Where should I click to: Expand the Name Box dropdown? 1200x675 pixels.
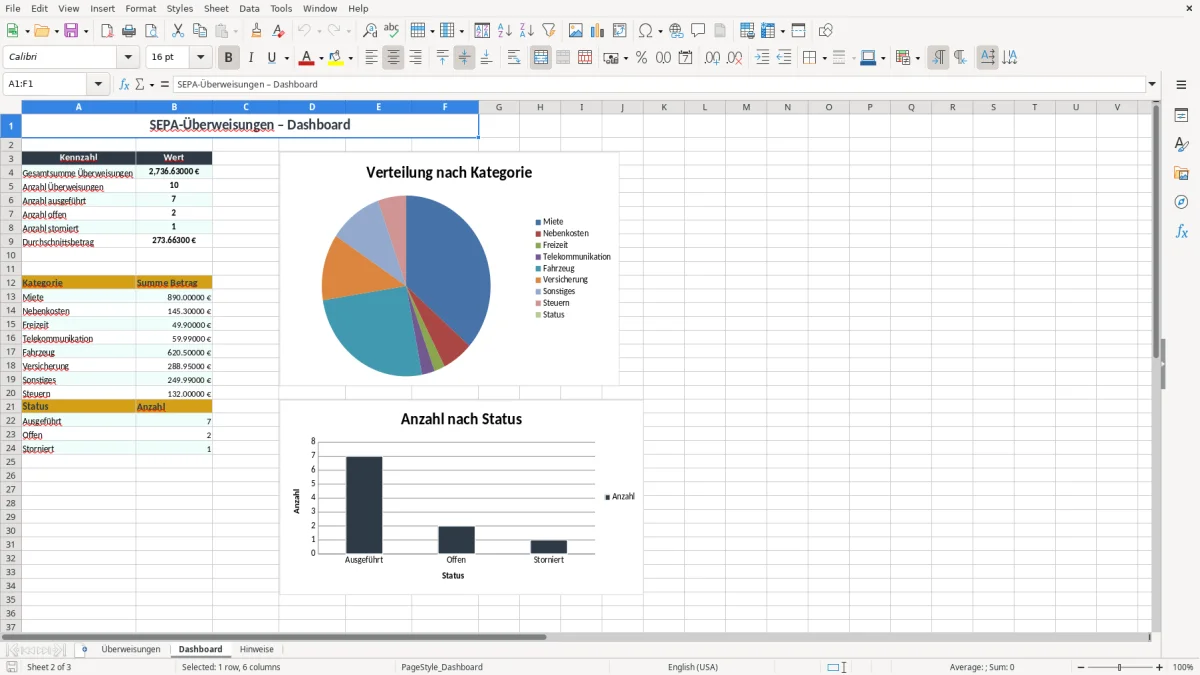coord(98,85)
